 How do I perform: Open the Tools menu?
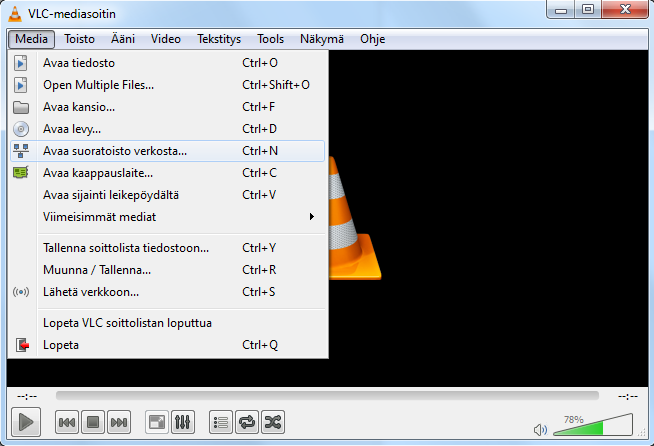click(270, 39)
